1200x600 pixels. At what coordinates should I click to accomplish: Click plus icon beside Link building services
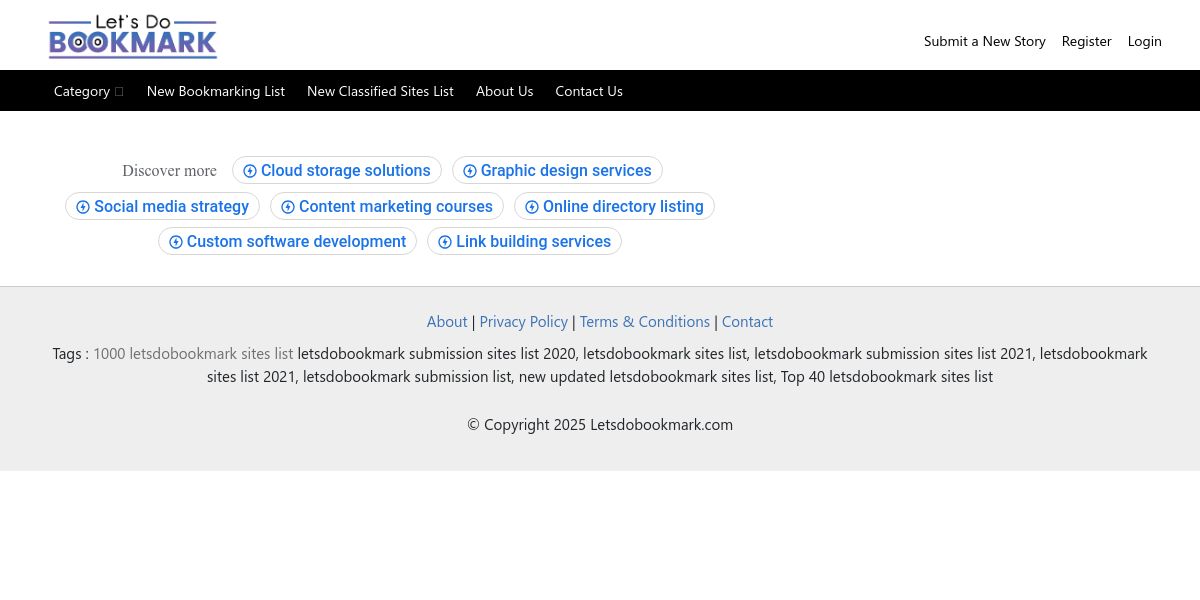click(x=445, y=242)
